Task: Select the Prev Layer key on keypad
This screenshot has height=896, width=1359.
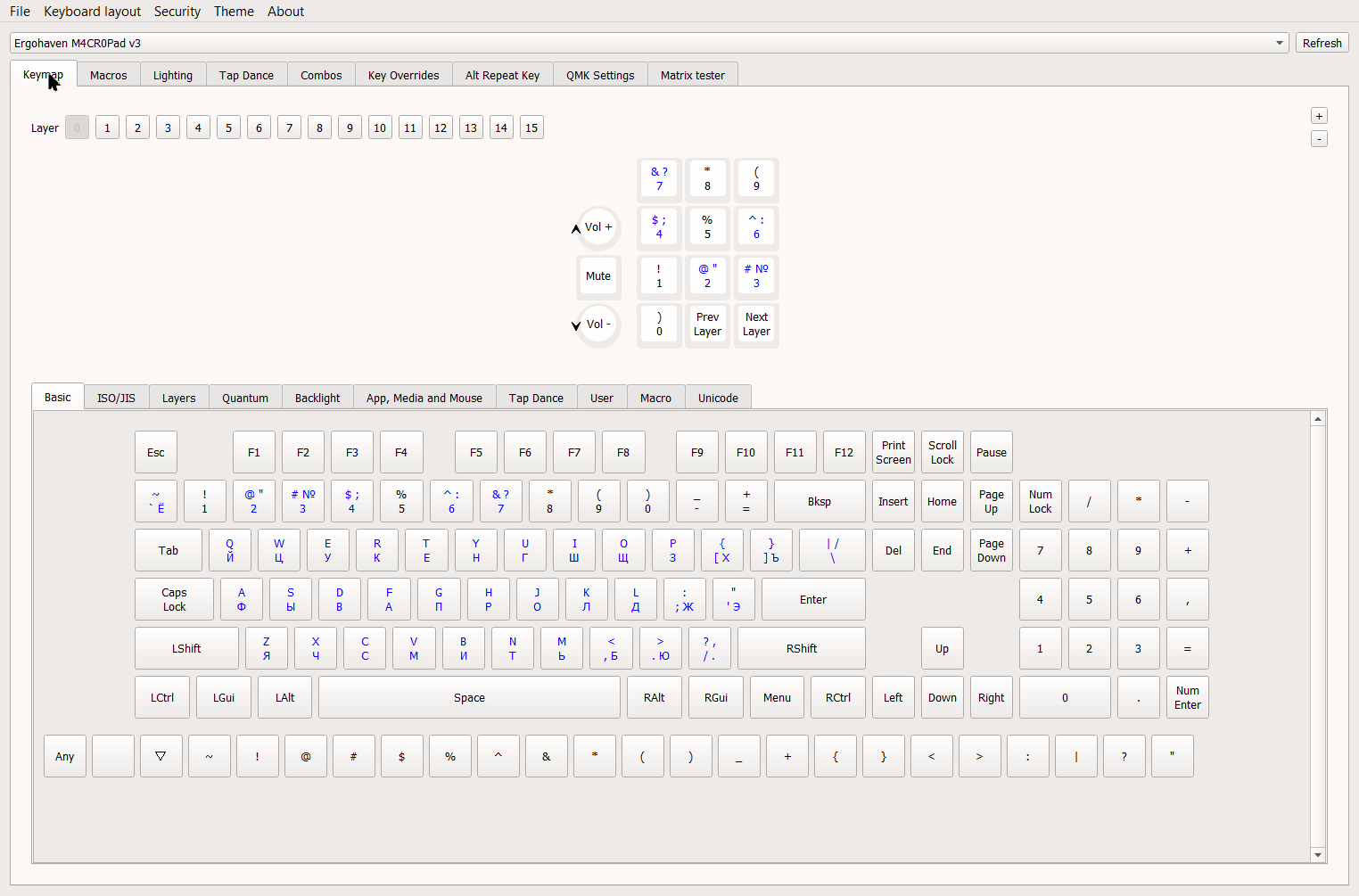Action: (x=707, y=325)
